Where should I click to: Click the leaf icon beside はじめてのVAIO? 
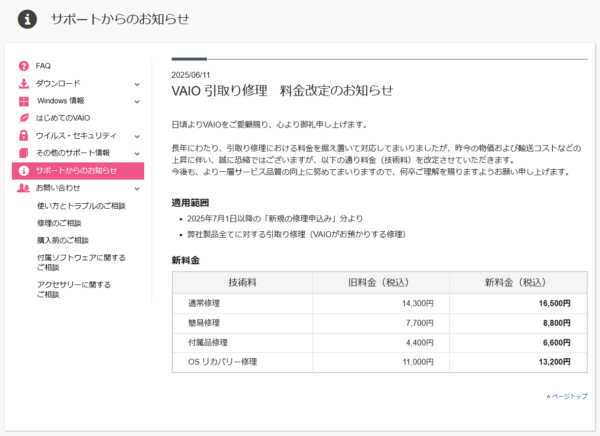[24, 118]
